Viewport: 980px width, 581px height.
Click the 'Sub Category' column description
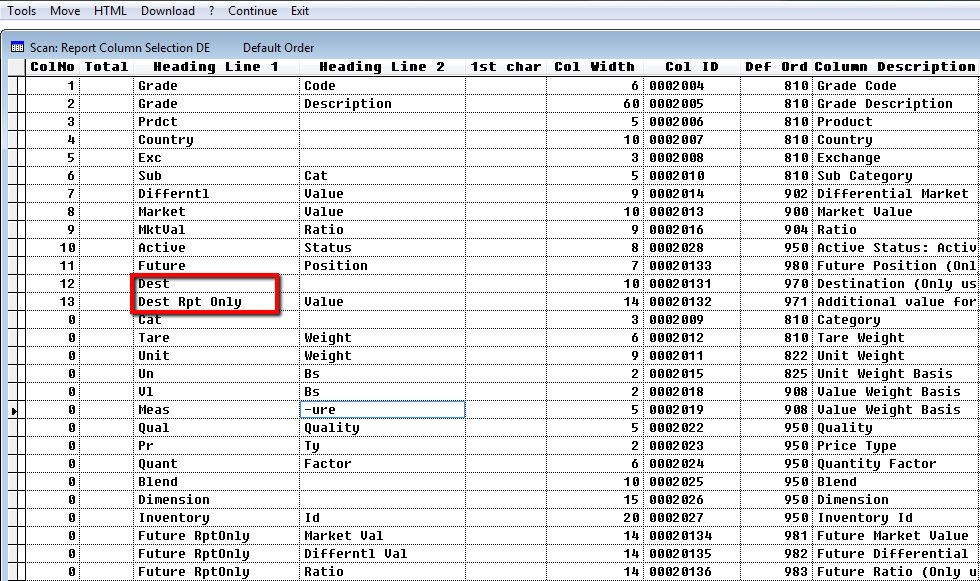[x=895, y=176]
